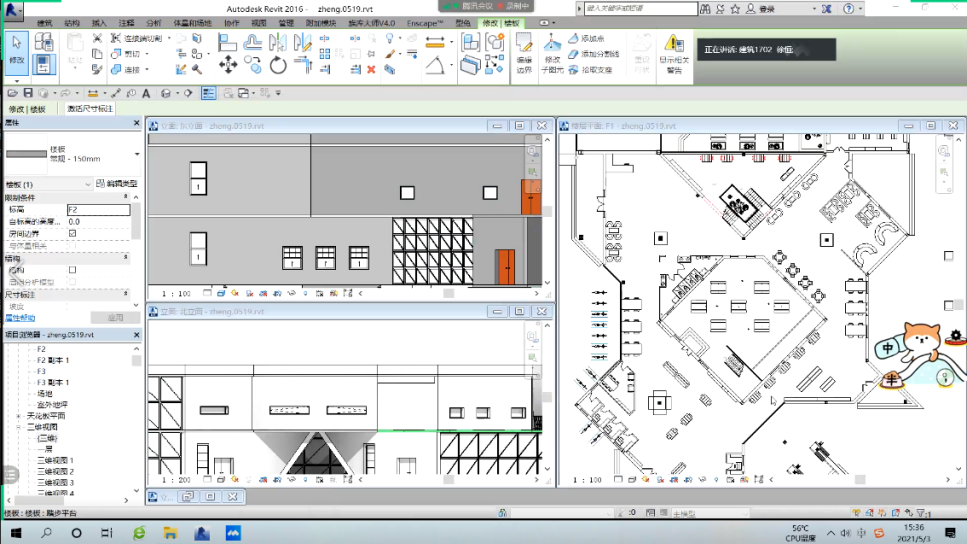This screenshot has width=967, height=544.
Task: Click the Modify arrow tool in ribbon
Action: [17, 48]
